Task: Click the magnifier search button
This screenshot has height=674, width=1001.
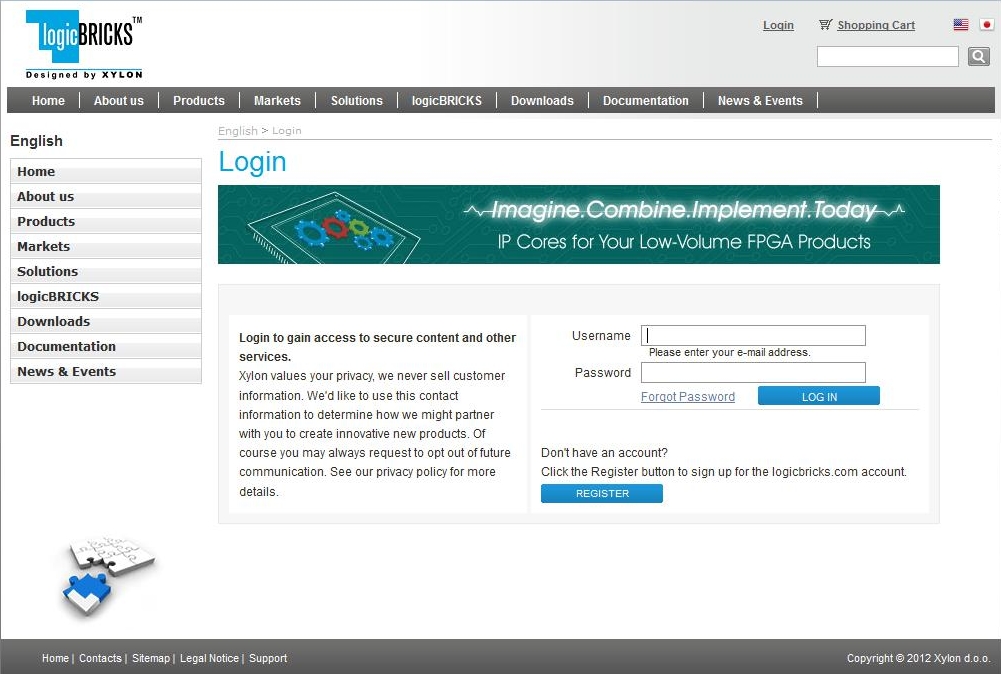Action: (979, 56)
